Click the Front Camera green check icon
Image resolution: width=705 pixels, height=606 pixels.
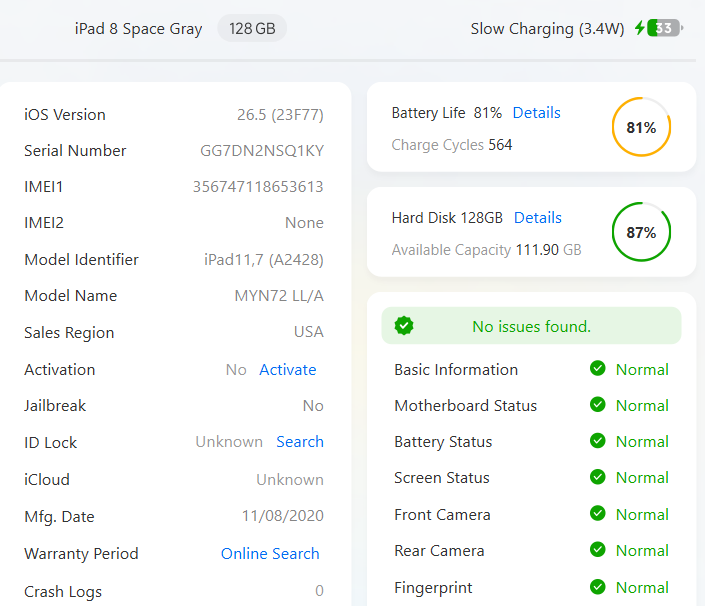pyautogui.click(x=598, y=513)
